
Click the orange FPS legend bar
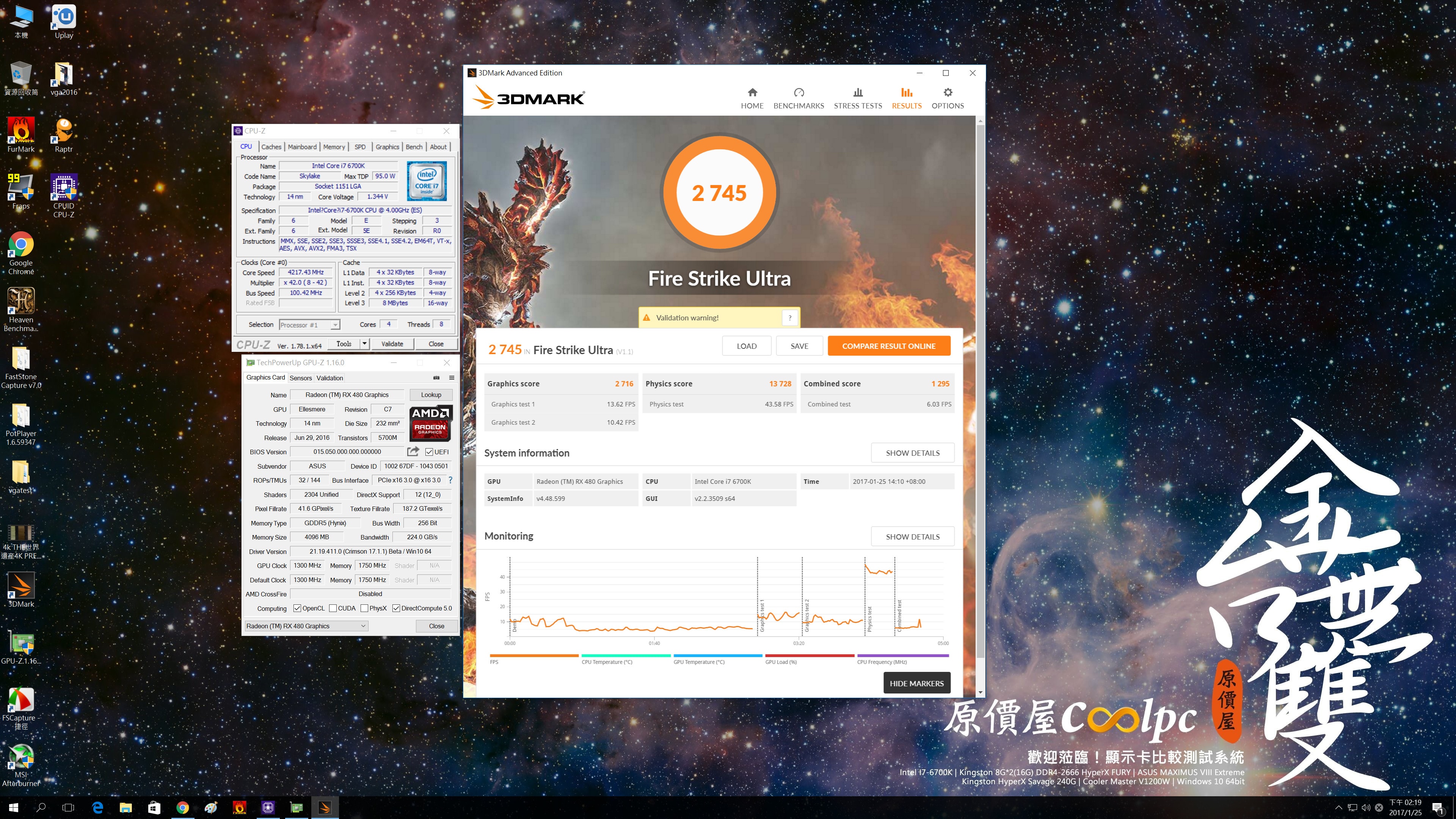click(x=534, y=656)
